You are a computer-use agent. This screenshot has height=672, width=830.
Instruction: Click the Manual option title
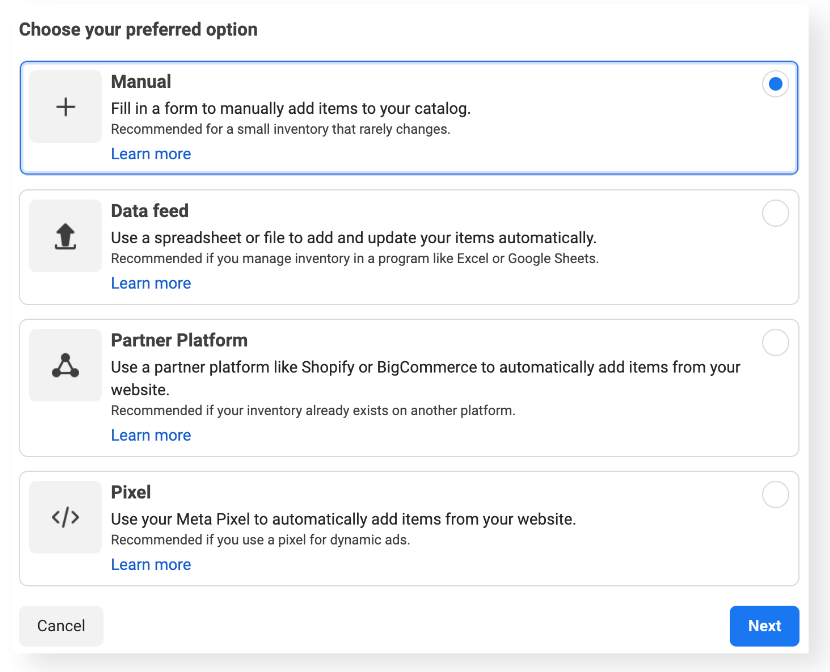141,82
